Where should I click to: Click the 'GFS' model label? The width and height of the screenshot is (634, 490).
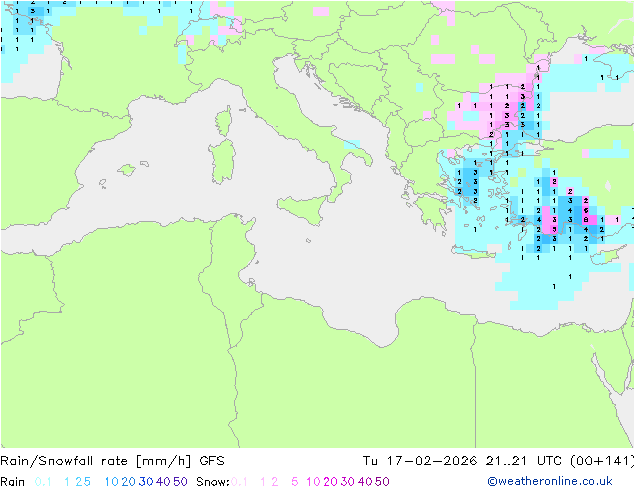[x=212, y=461]
